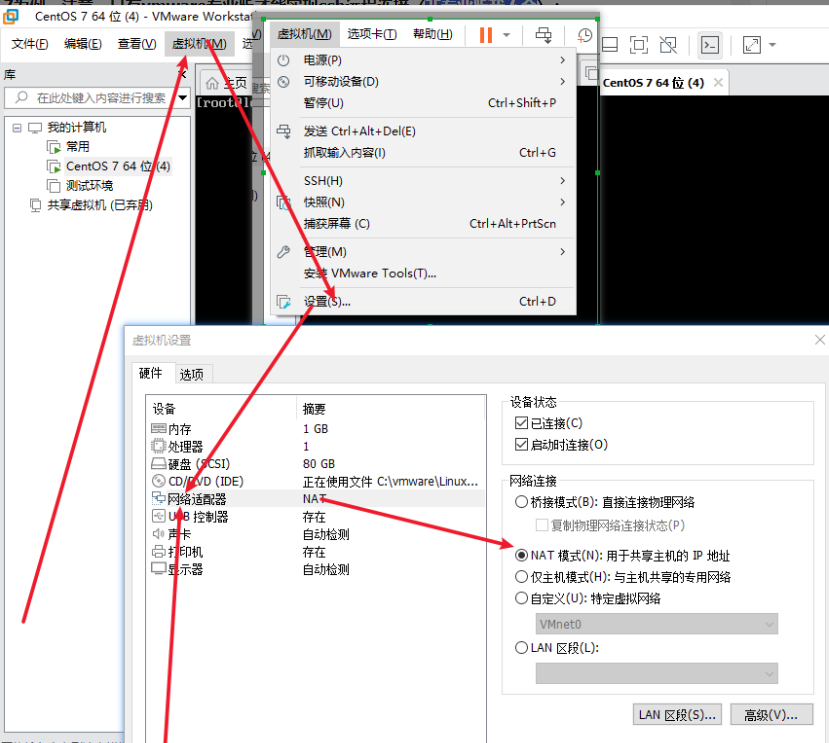
Task: Click the wrench icon beside 管理(M)
Action: (x=284, y=252)
